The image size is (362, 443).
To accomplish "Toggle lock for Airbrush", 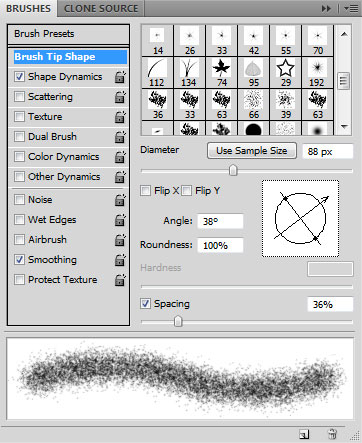I will [x=120, y=240].
